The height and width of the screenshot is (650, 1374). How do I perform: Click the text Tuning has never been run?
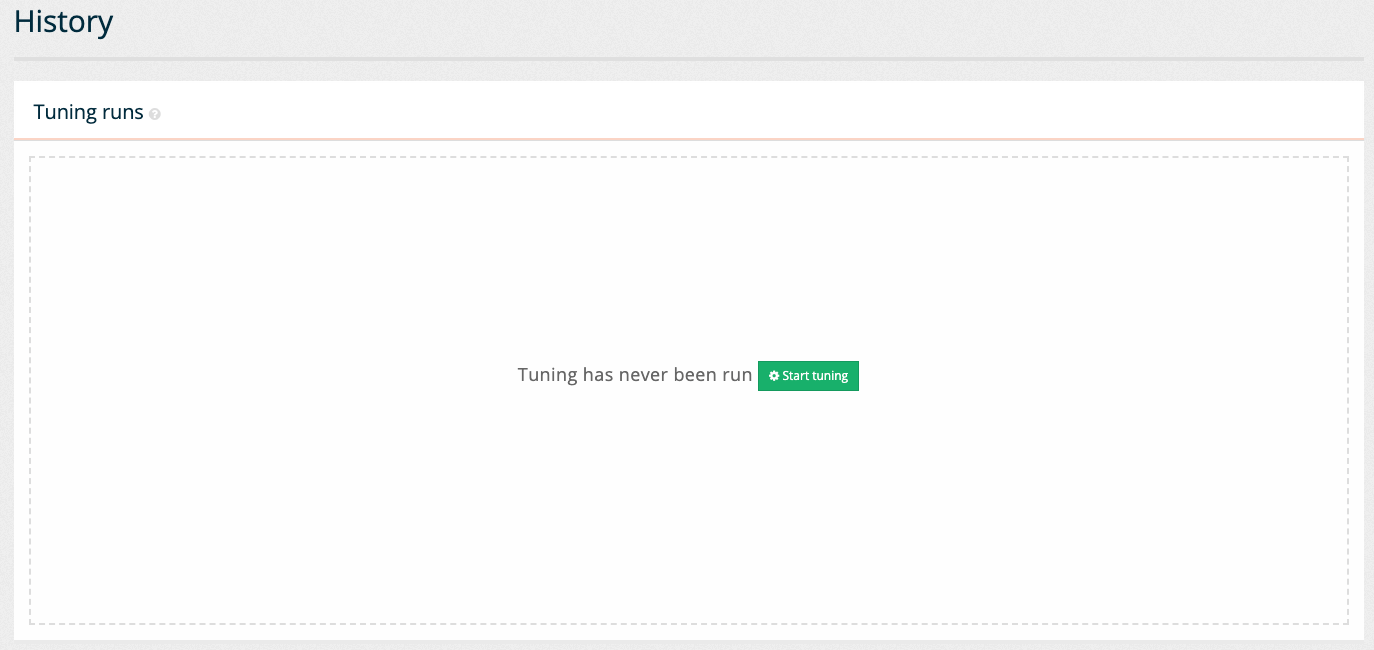[x=634, y=375]
